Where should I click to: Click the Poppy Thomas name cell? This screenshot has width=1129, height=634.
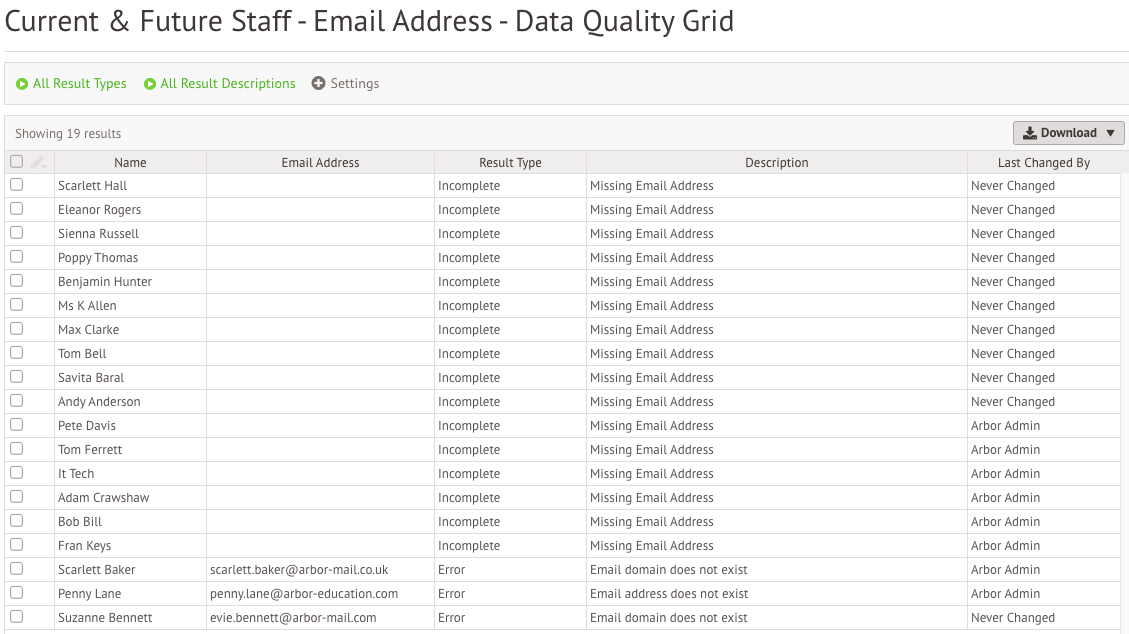[130, 258]
